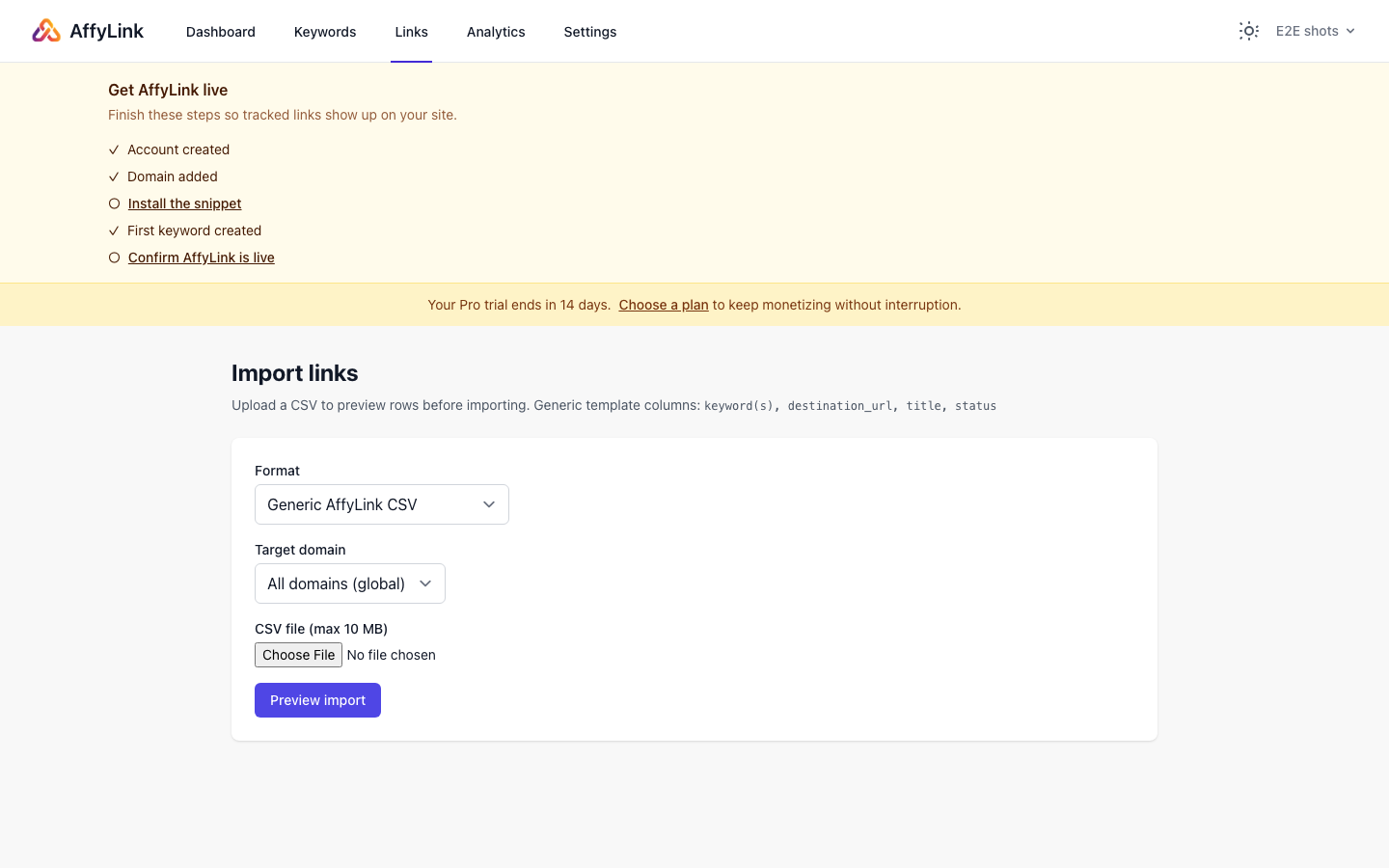The image size is (1389, 868).
Task: Switch to the Analytics tab
Action: [496, 32]
